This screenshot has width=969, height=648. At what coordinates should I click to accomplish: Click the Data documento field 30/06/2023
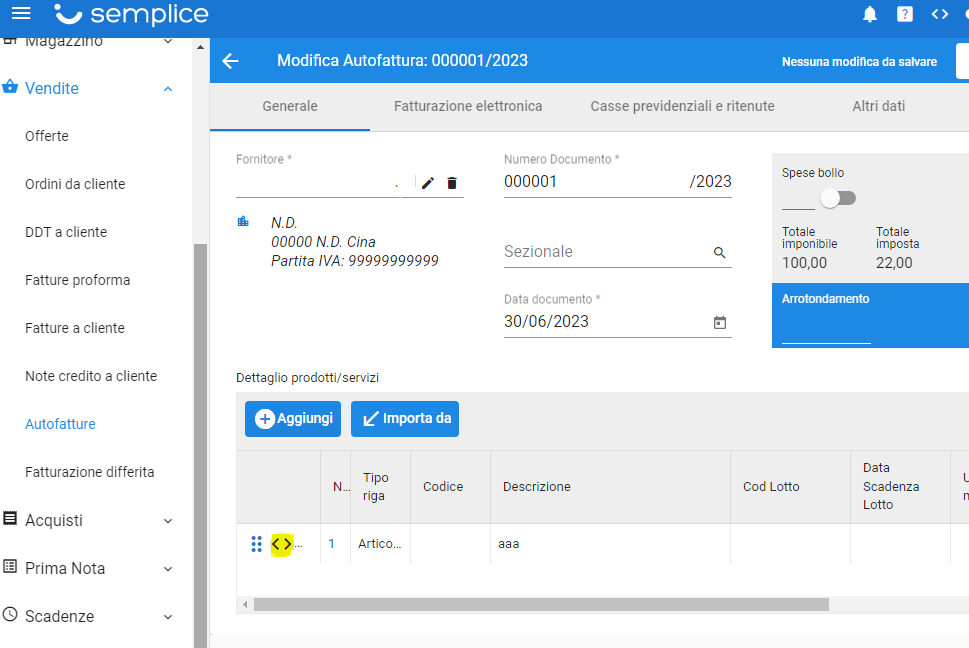(x=606, y=322)
